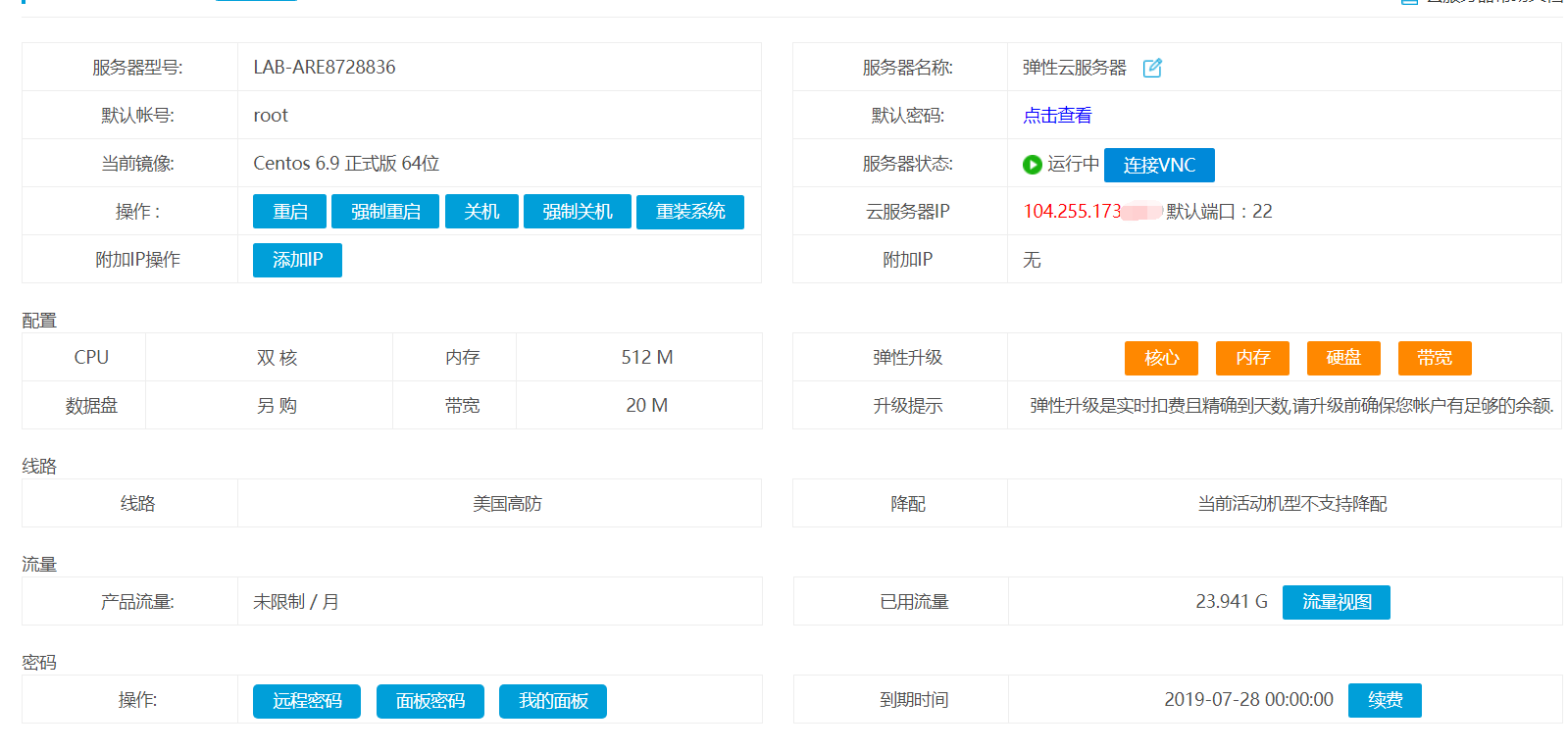Click the orange 硬盘 upgrade button
This screenshot has height=751, width=1568.
pyautogui.click(x=1342, y=358)
